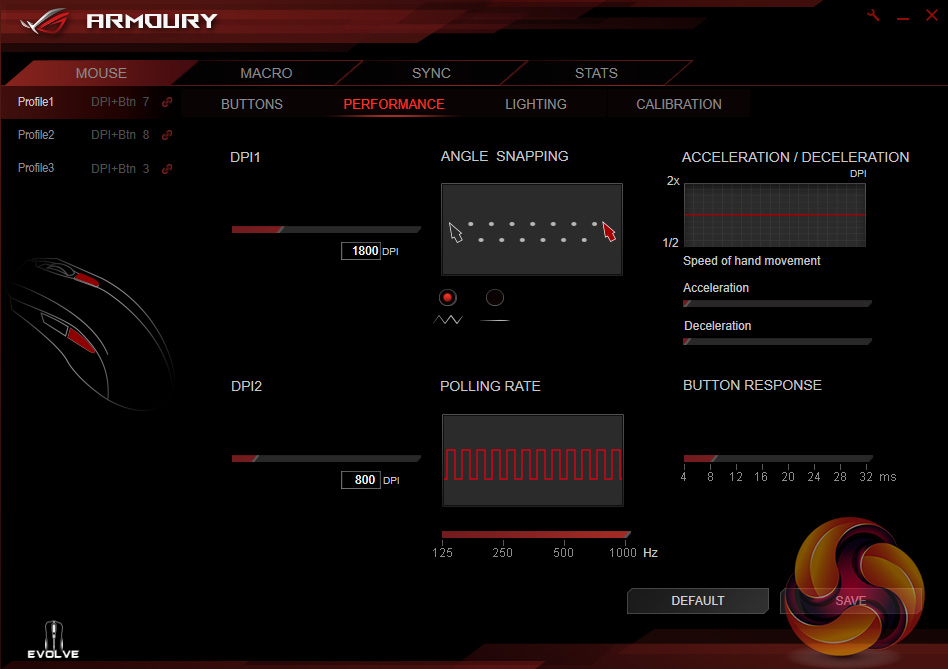
Task: Click the 'DPI+Btn 8' label for Profile2
Action: [120, 135]
